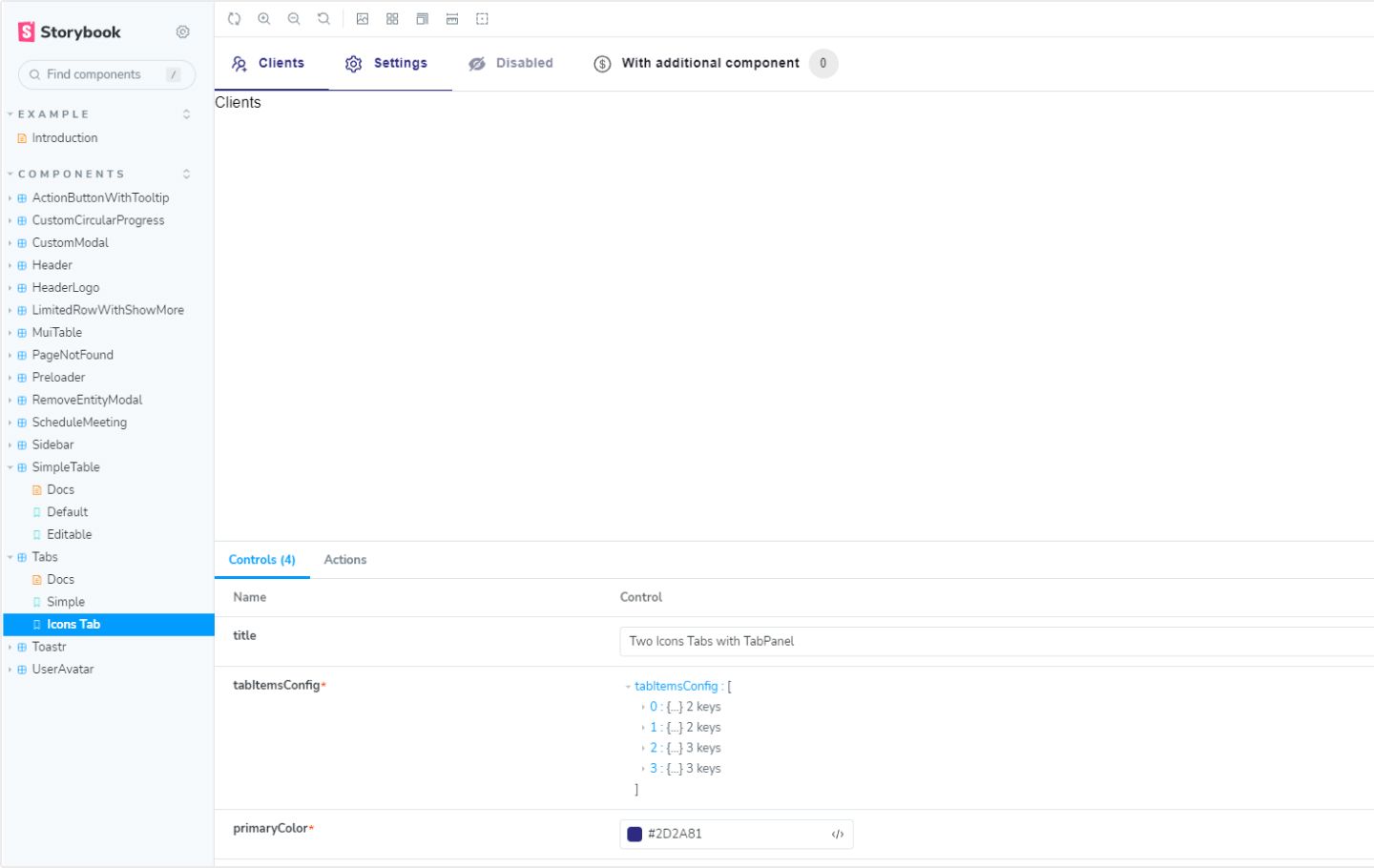Open the Introduction page

(65, 138)
